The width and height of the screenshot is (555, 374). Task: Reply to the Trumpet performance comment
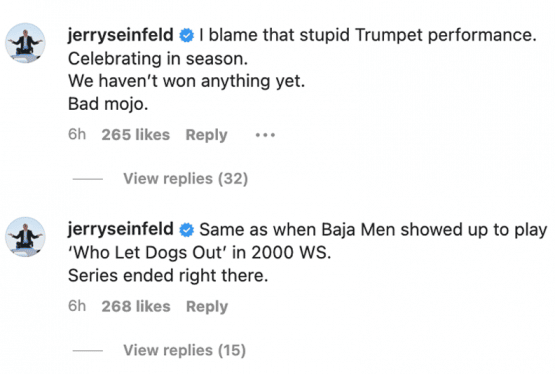coord(207,135)
